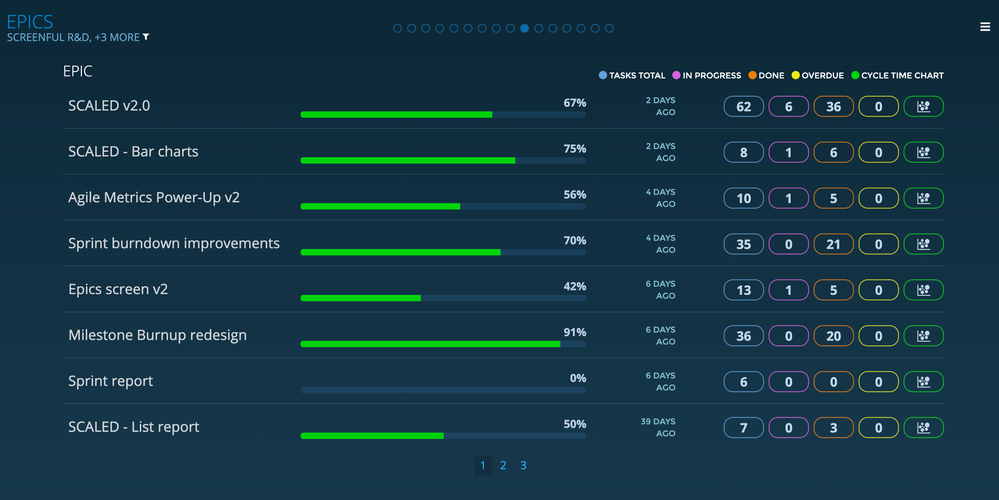Click the orange DONE legend dot

point(752,75)
